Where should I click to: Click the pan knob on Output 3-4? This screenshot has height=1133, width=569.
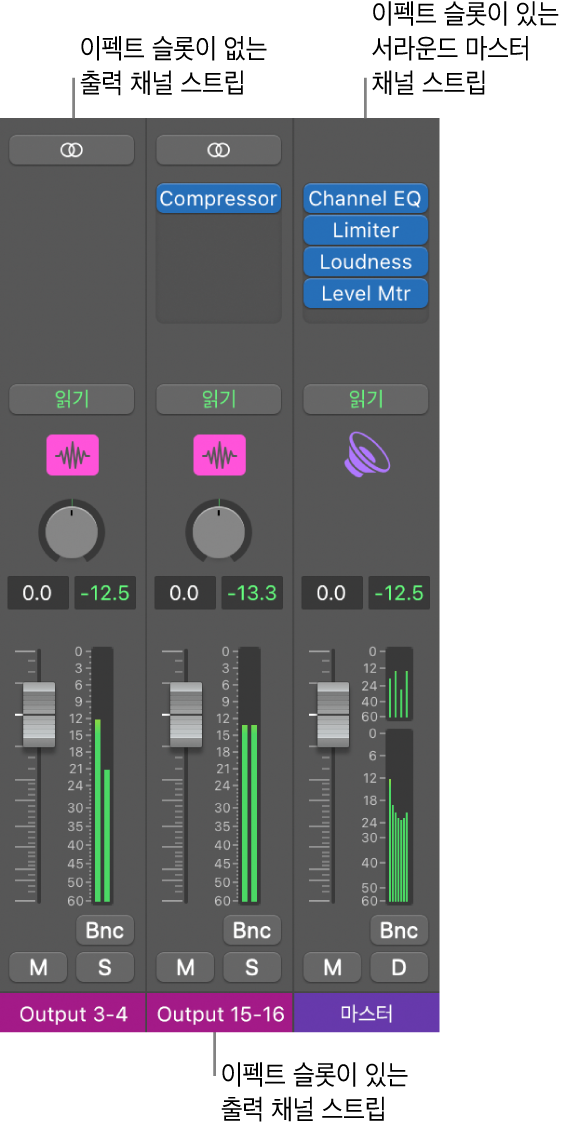72,530
